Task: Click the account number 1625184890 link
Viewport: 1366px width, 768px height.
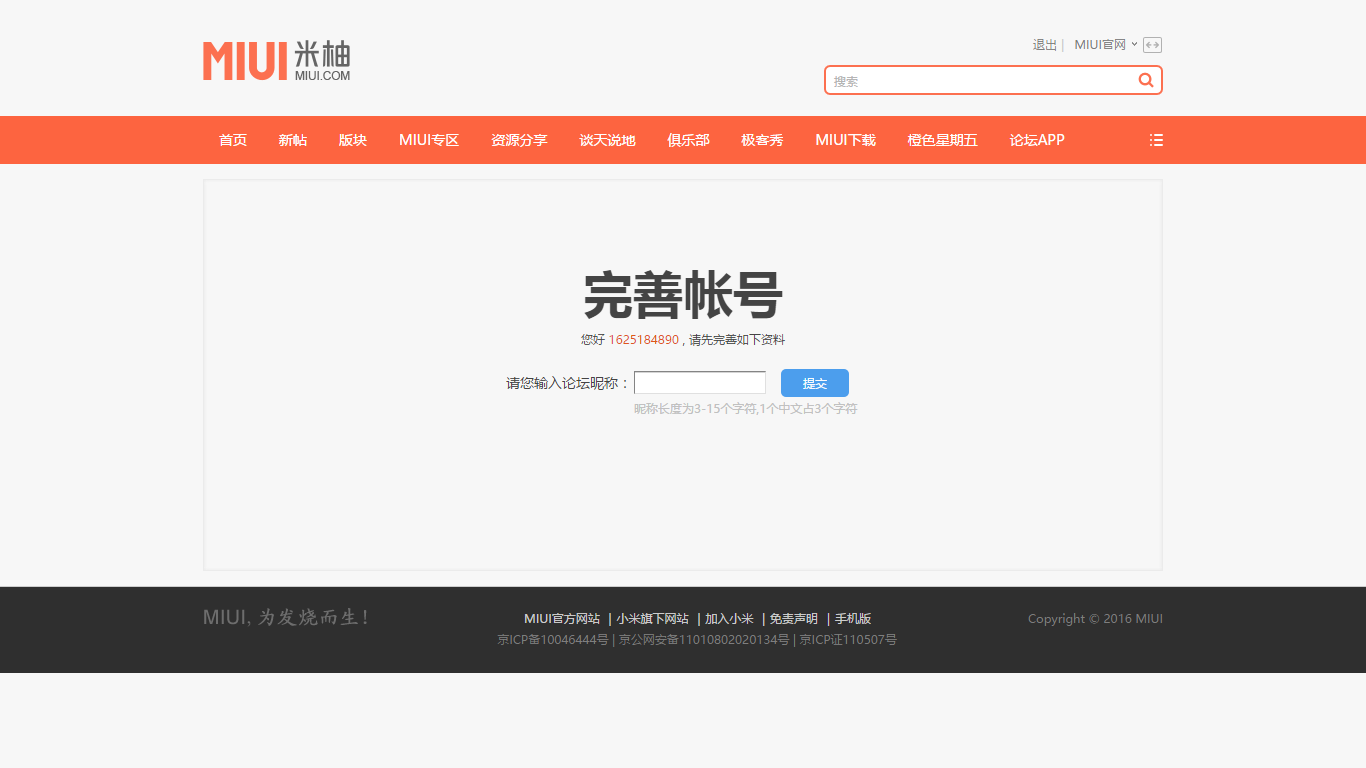Action: [643, 340]
